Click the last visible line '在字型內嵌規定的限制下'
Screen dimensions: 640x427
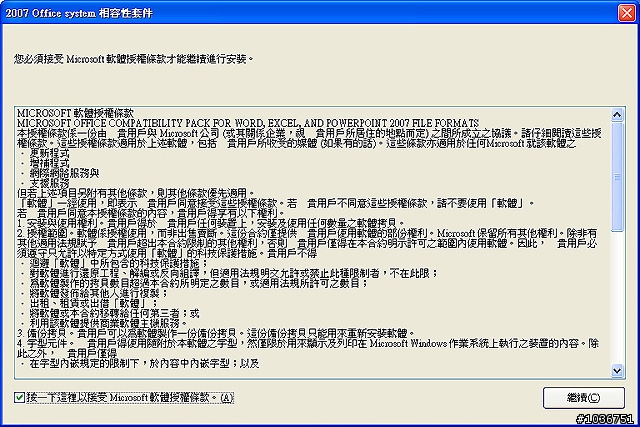(144, 363)
